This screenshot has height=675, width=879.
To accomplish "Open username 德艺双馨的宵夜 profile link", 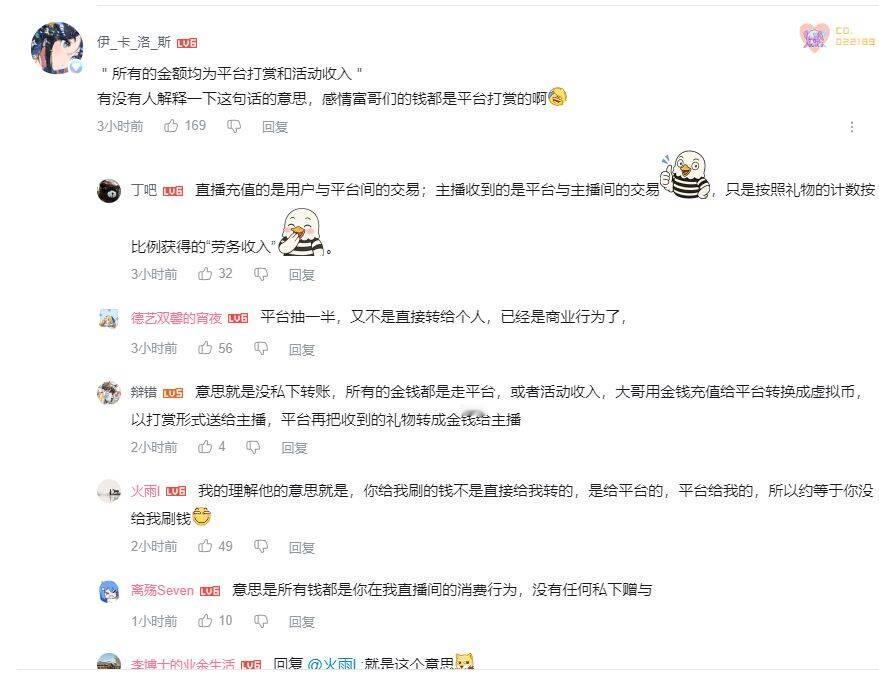I will pos(177,318).
